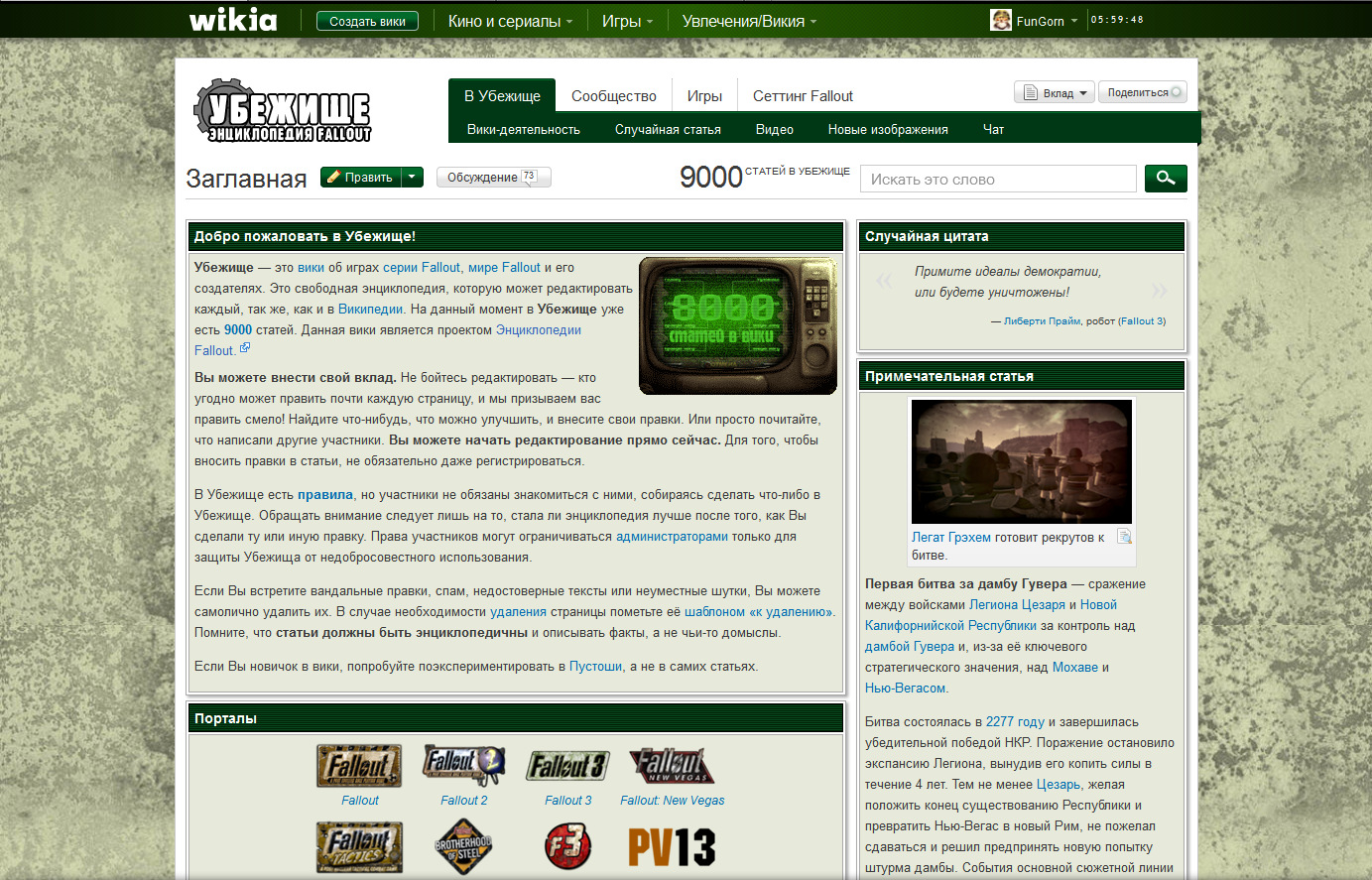Viewport: 1372px width, 880px height.
Task: Expand the Игры hub menu
Action: [x=627, y=21]
